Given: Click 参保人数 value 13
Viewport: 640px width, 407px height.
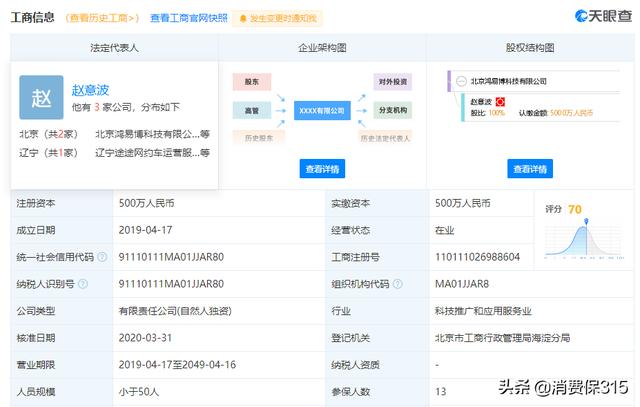Looking at the screenshot, I should point(440,391).
